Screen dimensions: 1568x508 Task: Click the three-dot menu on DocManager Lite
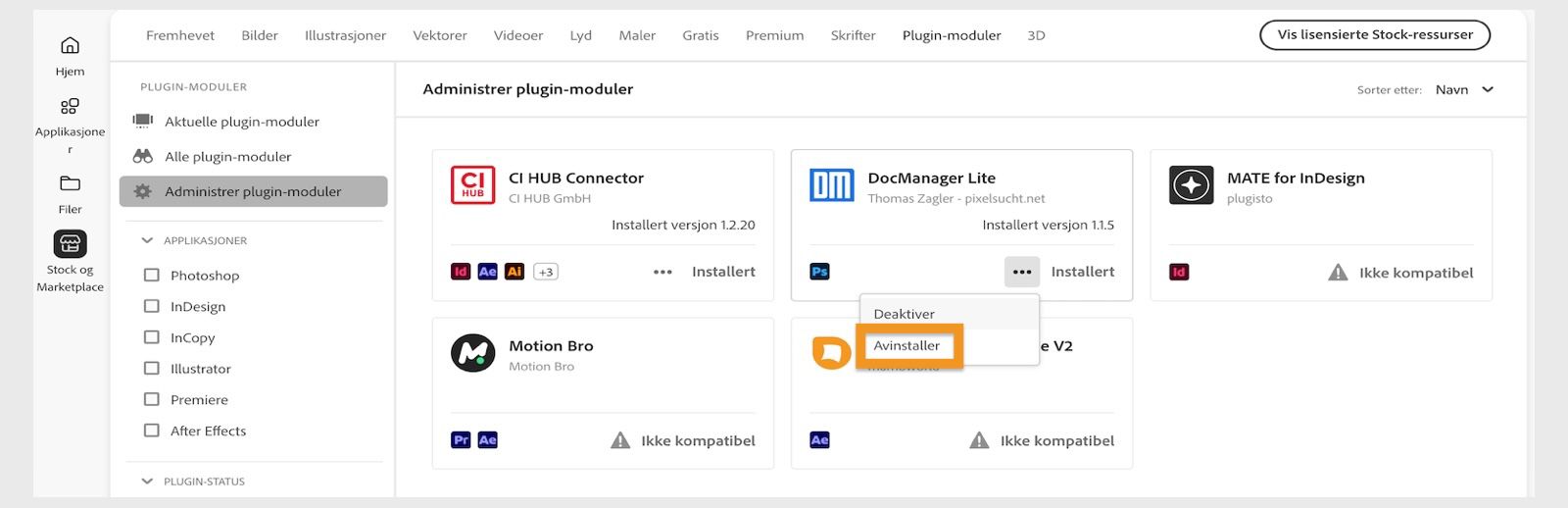coord(1022,272)
